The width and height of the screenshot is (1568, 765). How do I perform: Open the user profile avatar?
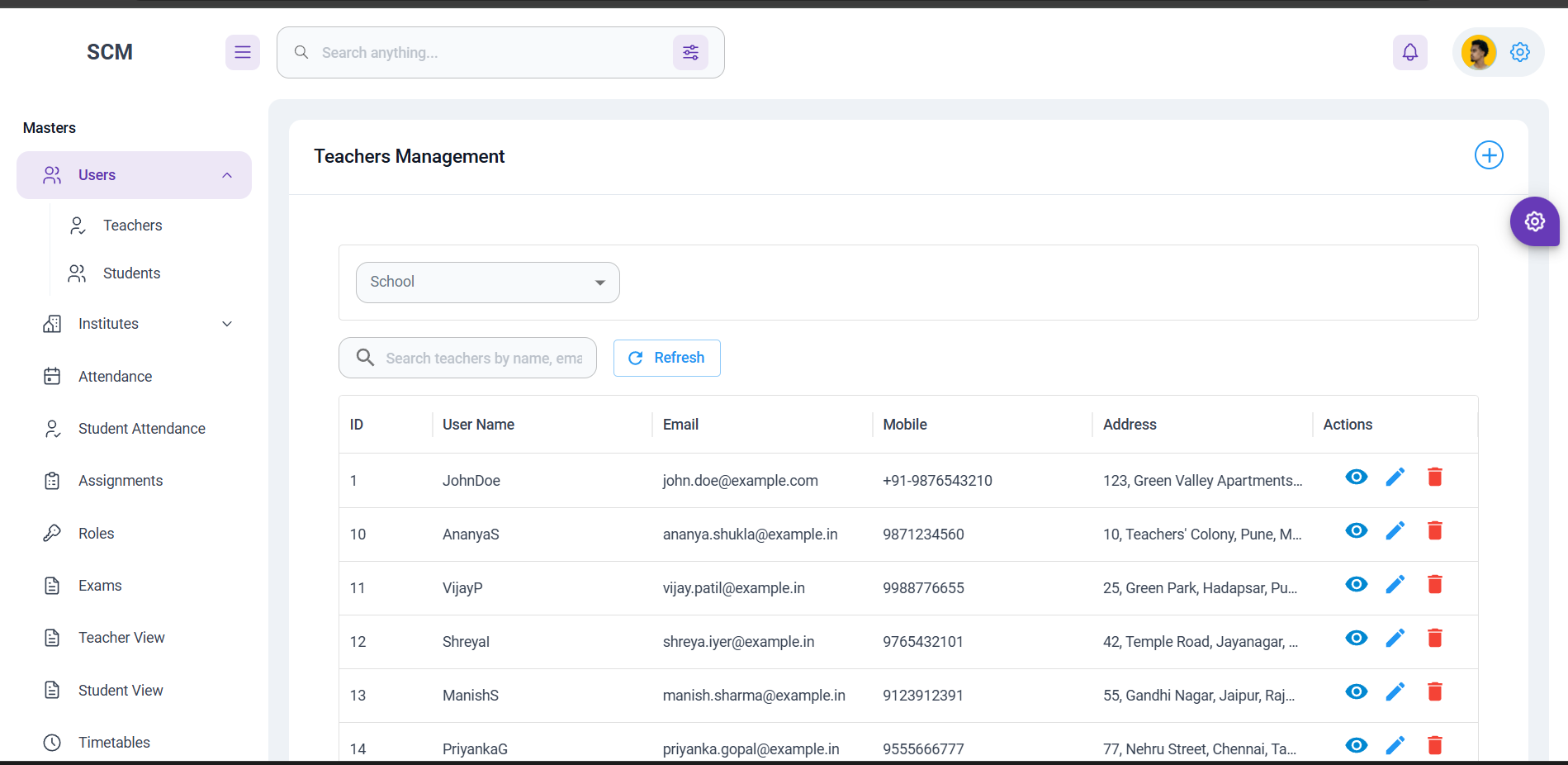click(1477, 53)
